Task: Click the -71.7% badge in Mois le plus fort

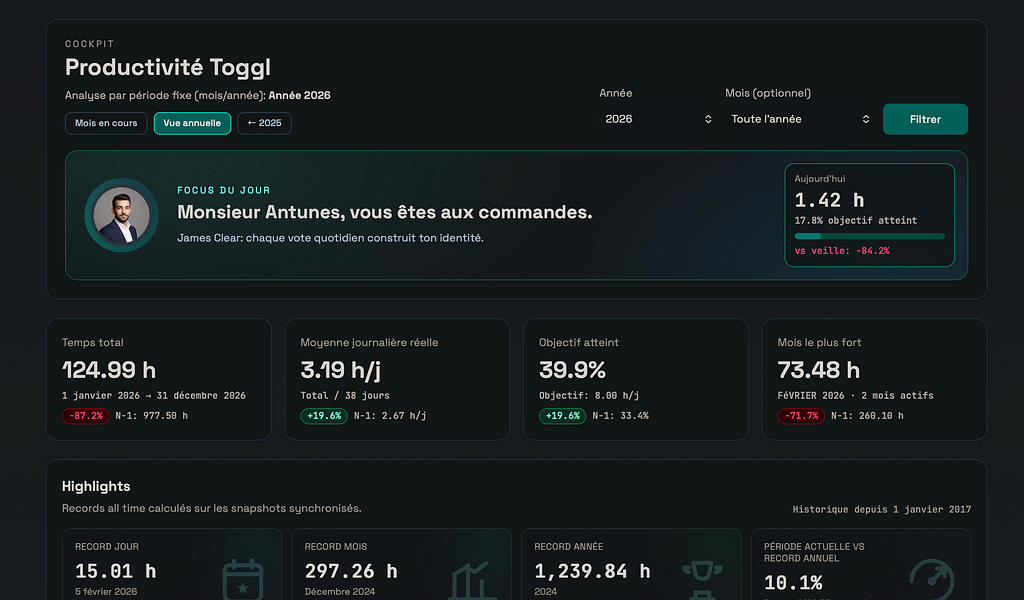Action: click(x=801, y=416)
